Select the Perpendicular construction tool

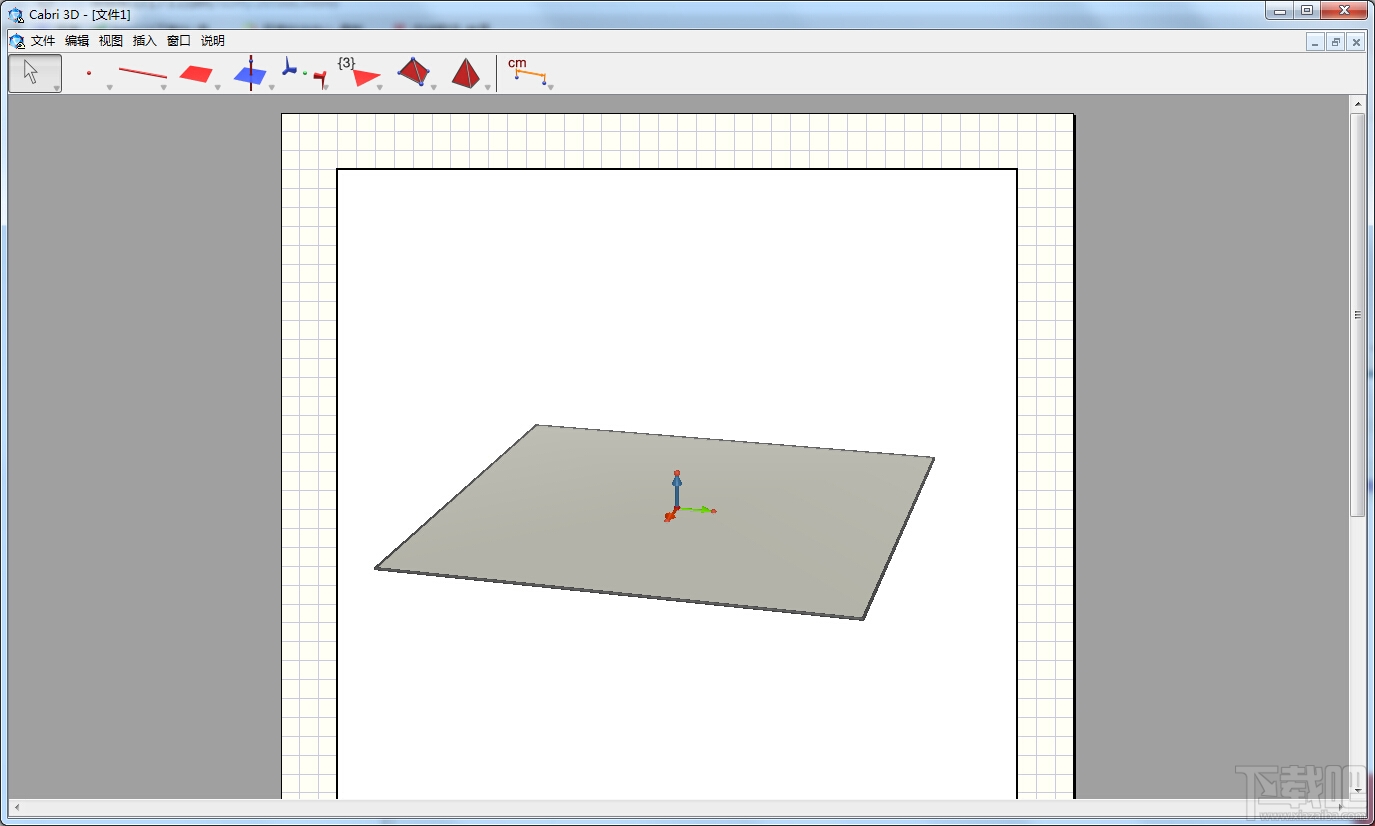click(250, 73)
